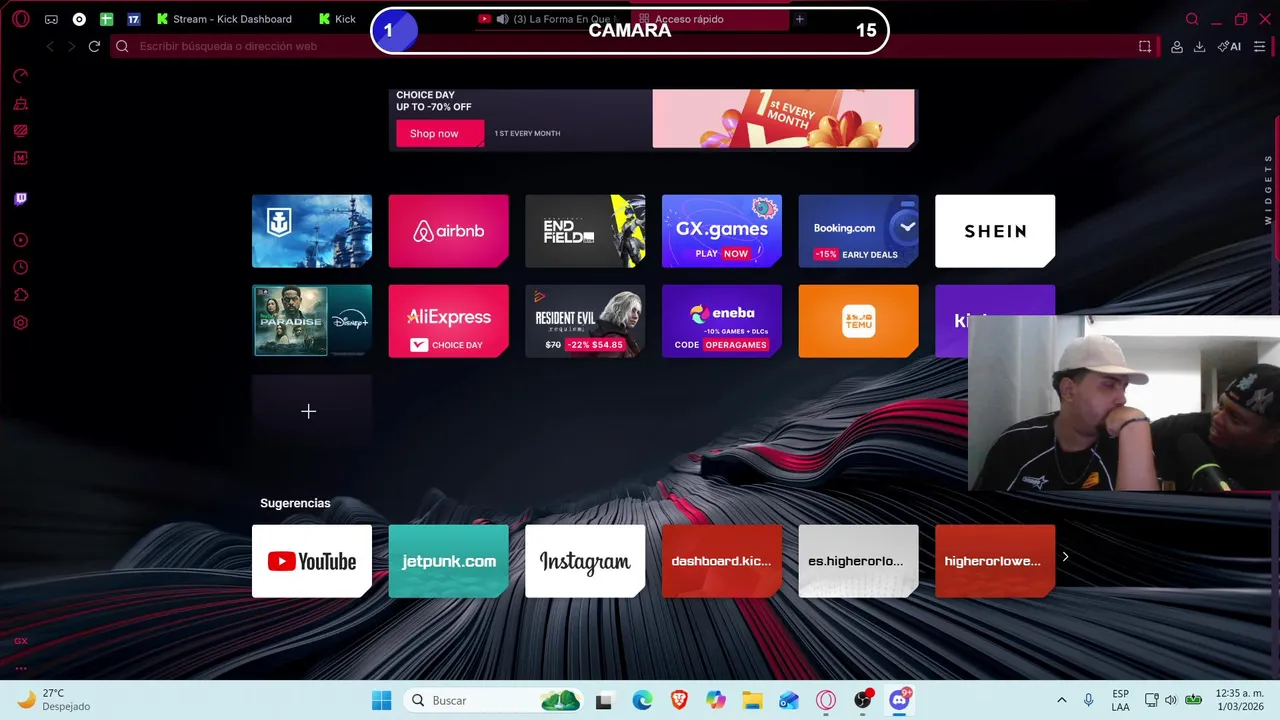1280x720 pixels.
Task: Search open tabs with magnifier icon
Action: point(1192,19)
